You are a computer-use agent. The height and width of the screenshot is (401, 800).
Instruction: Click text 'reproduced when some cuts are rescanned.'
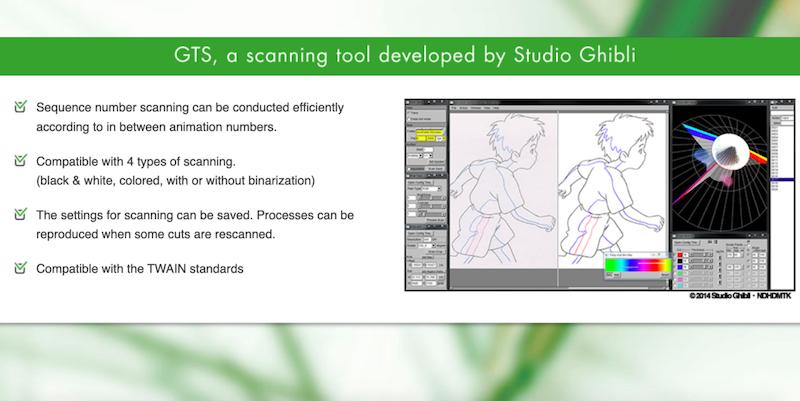[156, 234]
